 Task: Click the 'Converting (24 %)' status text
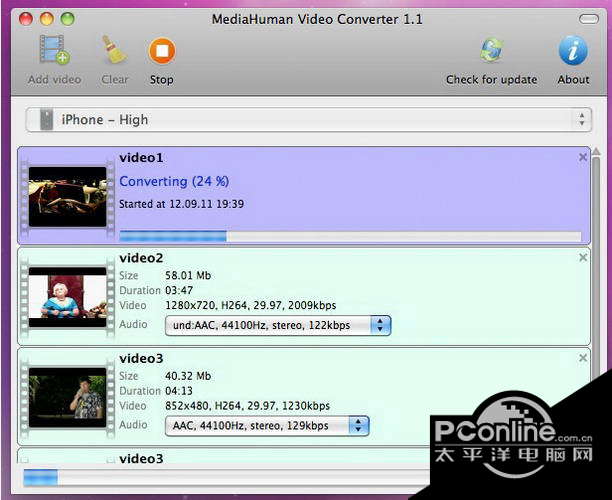(174, 181)
